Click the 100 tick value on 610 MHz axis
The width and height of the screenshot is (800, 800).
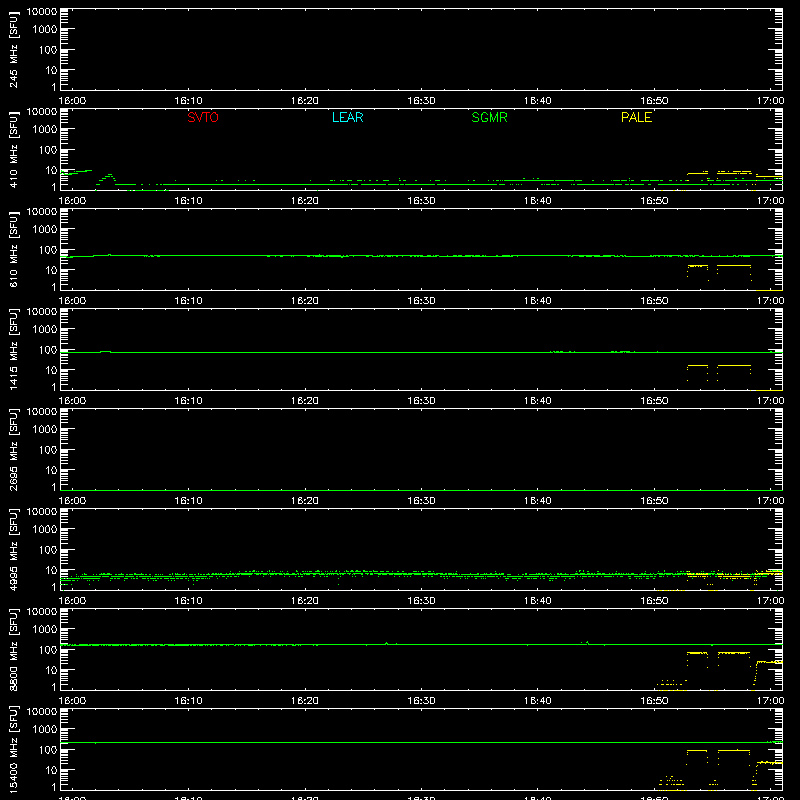tap(48, 250)
